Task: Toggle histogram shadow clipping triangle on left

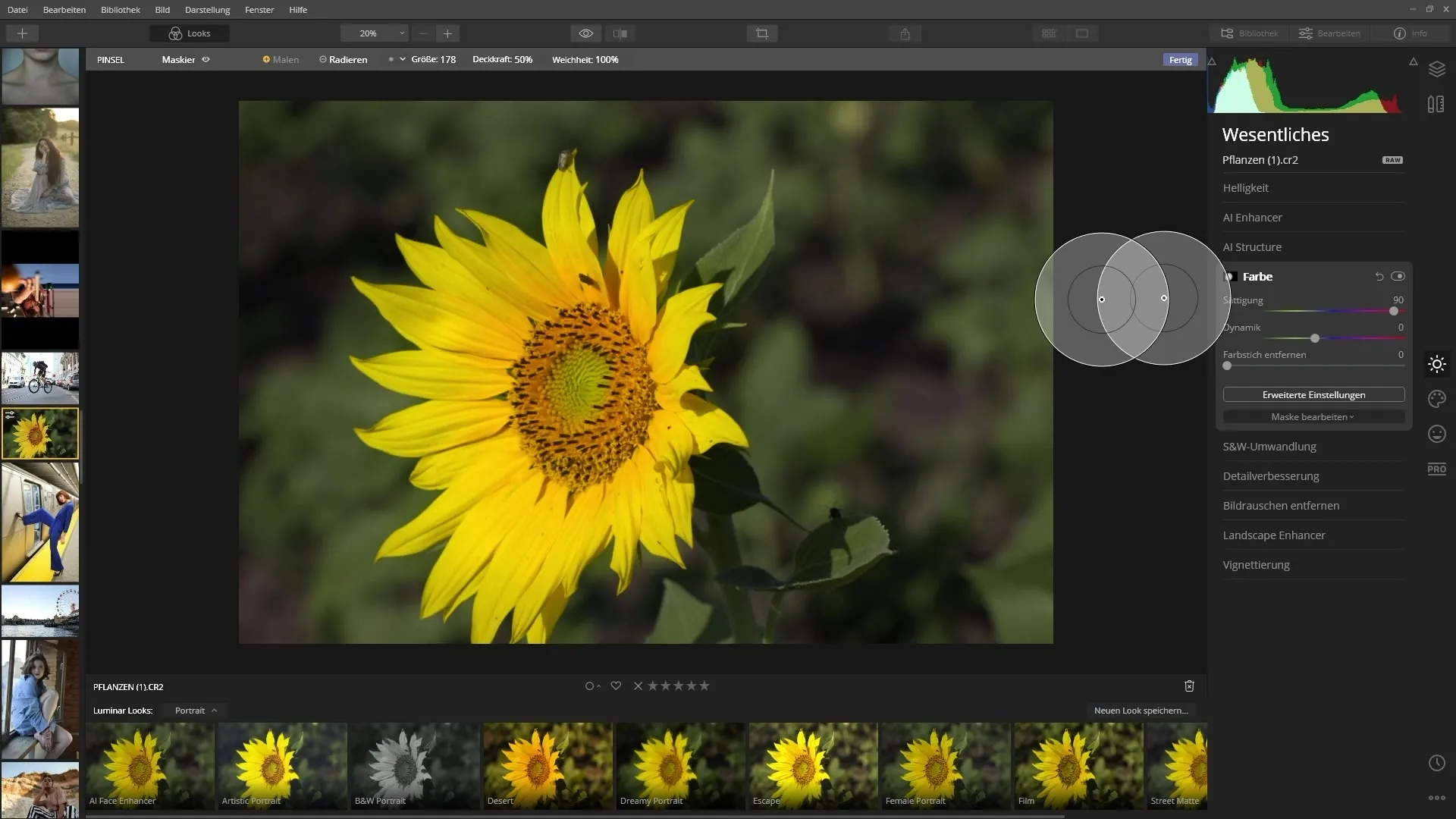Action: 1212,61
